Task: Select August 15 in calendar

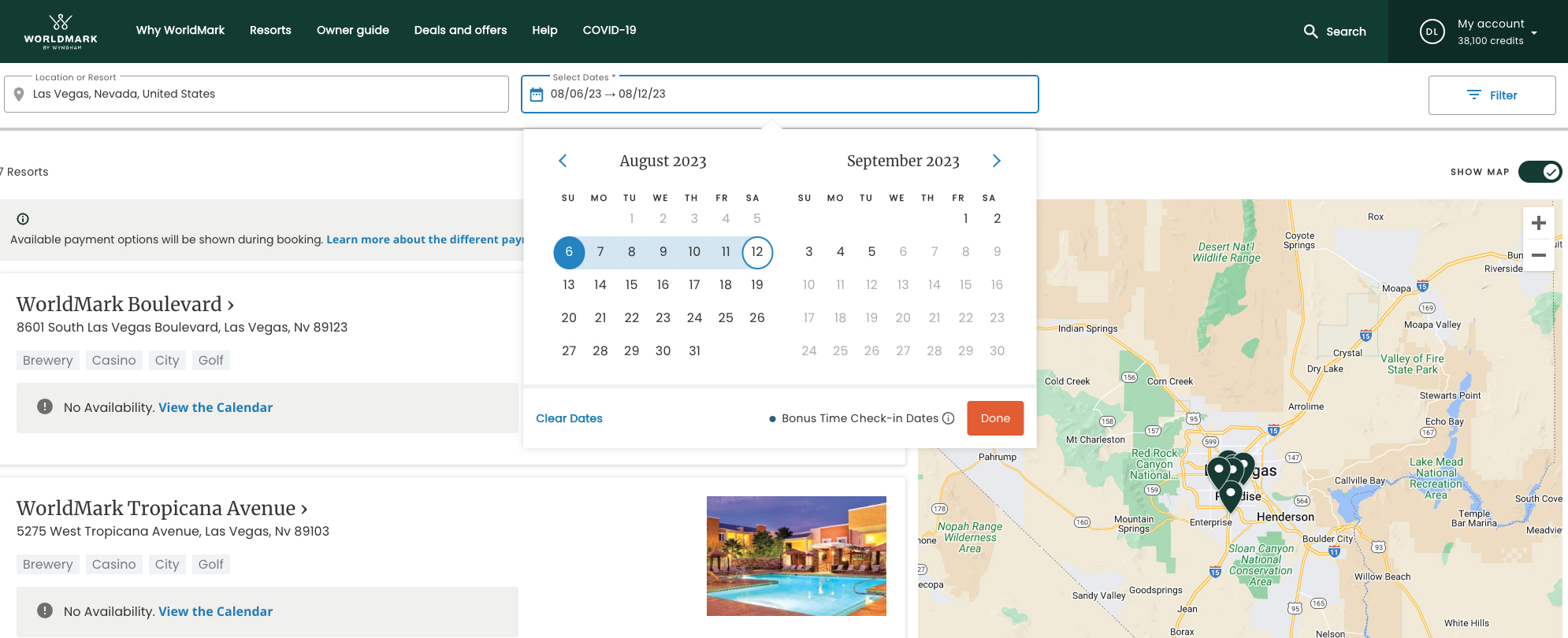Action: (632, 285)
